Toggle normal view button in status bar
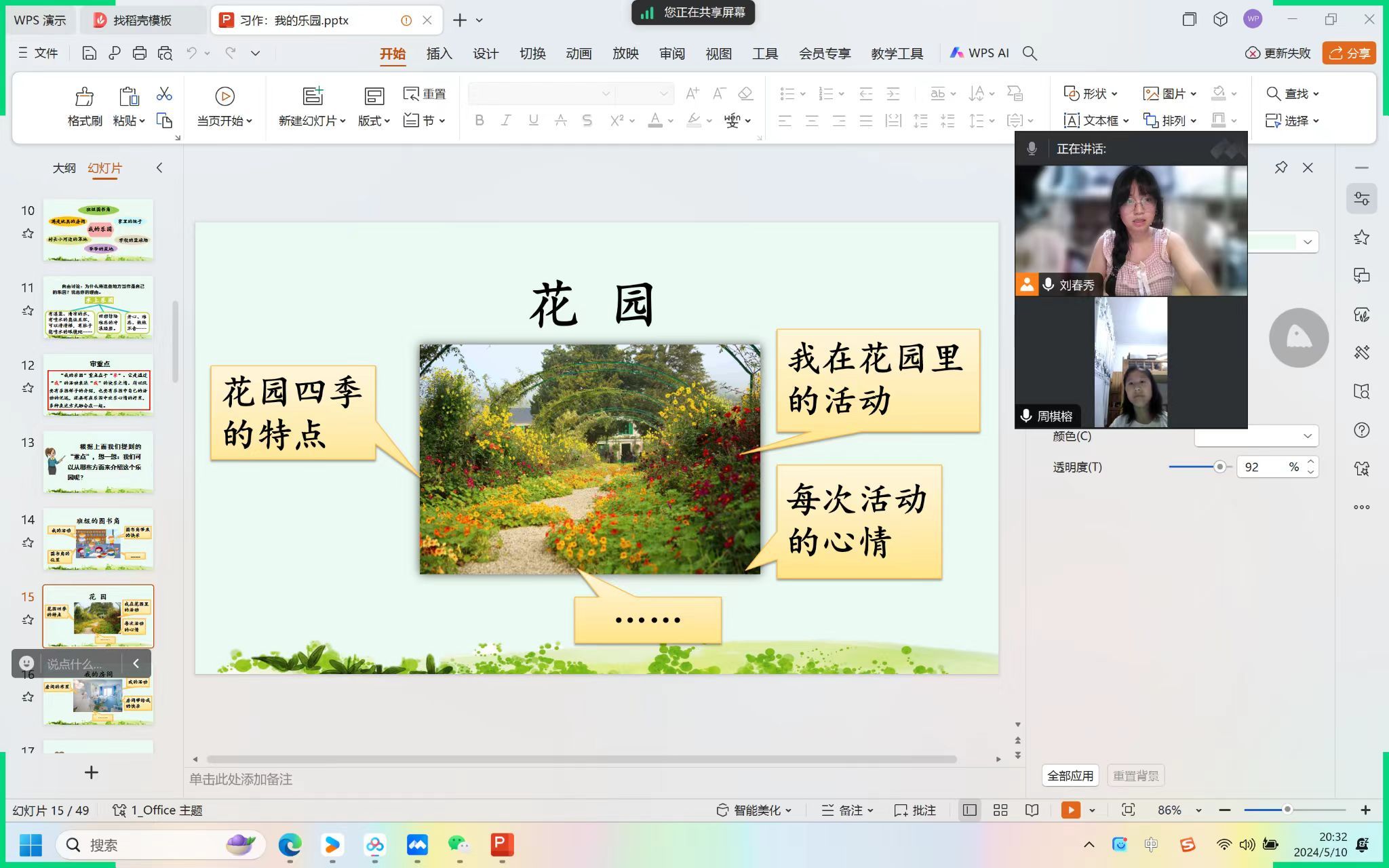The height and width of the screenshot is (868, 1389). pos(970,810)
